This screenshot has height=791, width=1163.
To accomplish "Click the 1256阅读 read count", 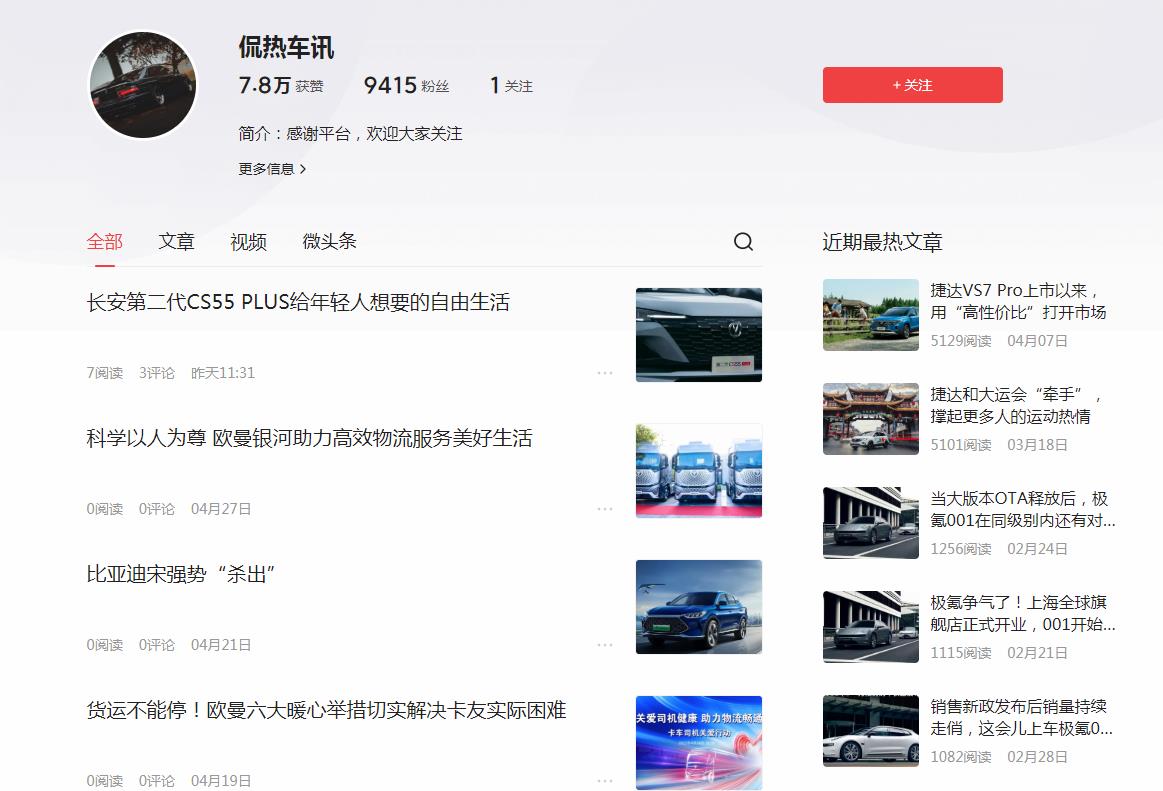I will [961, 548].
